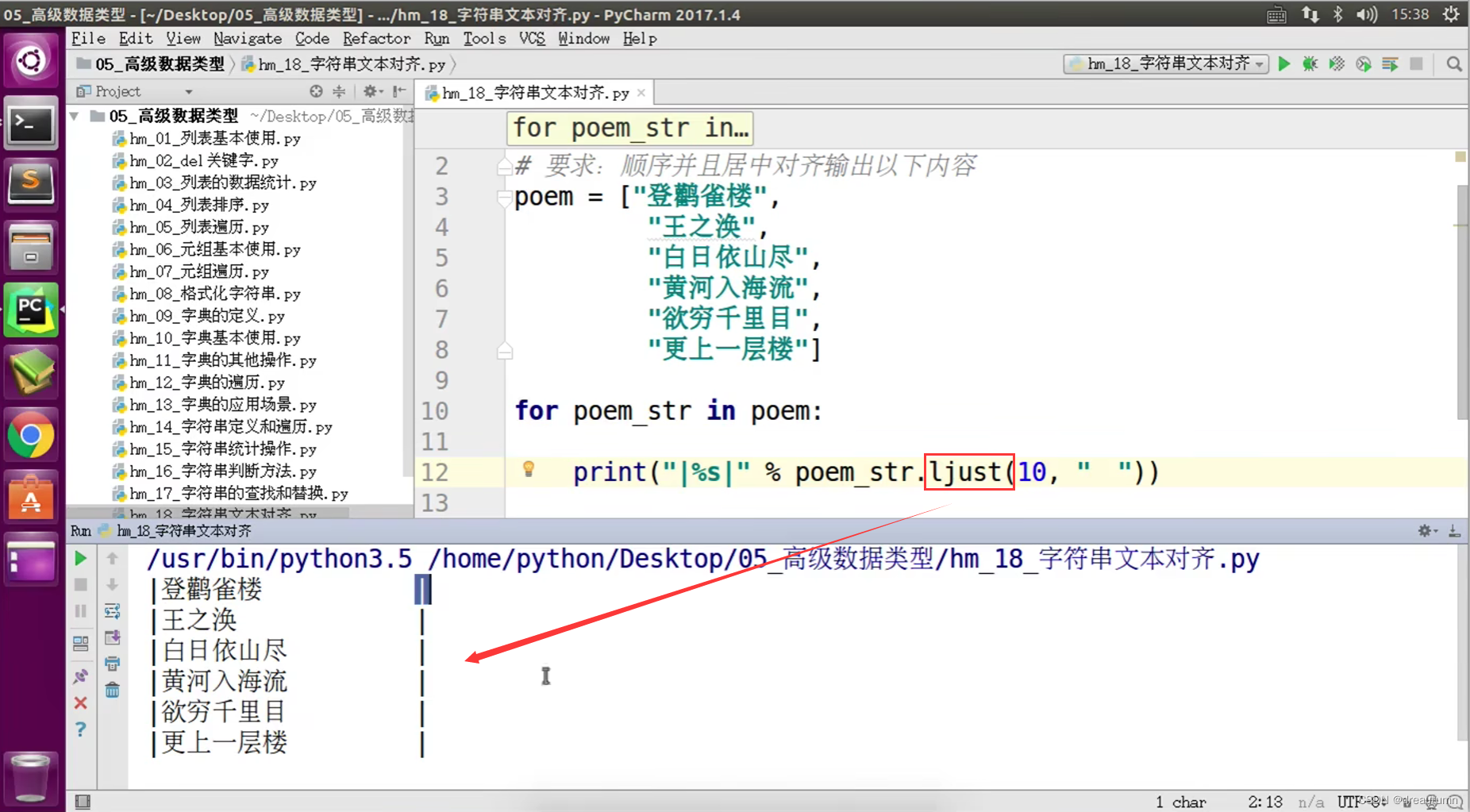Screen dimensions: 1470x812
Task: Open volume indicator in top bar
Action: pyautogui.click(x=1366, y=14)
